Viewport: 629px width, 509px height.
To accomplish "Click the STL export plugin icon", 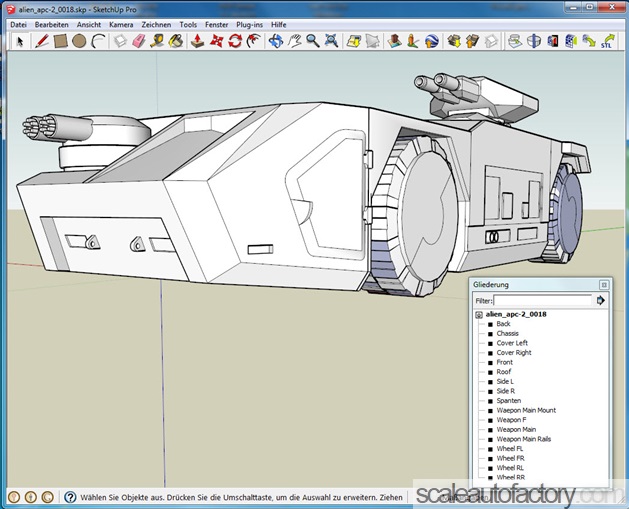I will point(608,41).
